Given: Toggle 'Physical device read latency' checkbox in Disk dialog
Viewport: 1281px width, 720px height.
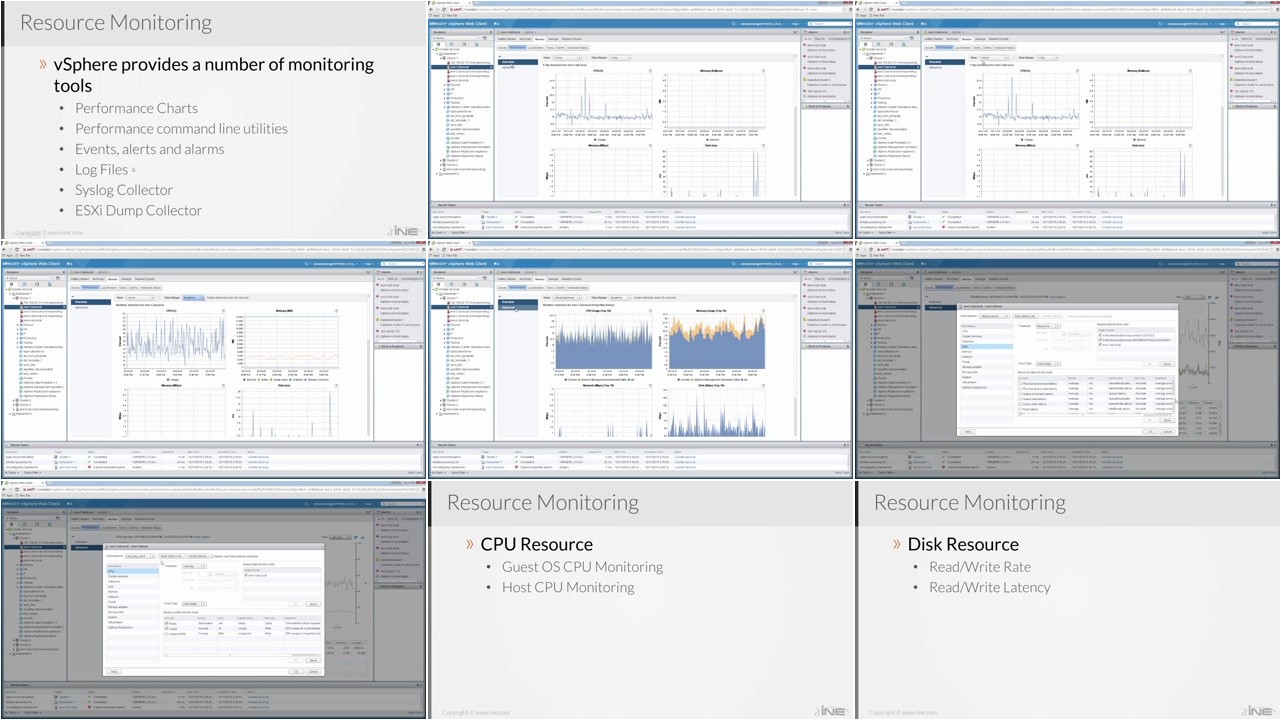Looking at the screenshot, I should tap(1020, 383).
